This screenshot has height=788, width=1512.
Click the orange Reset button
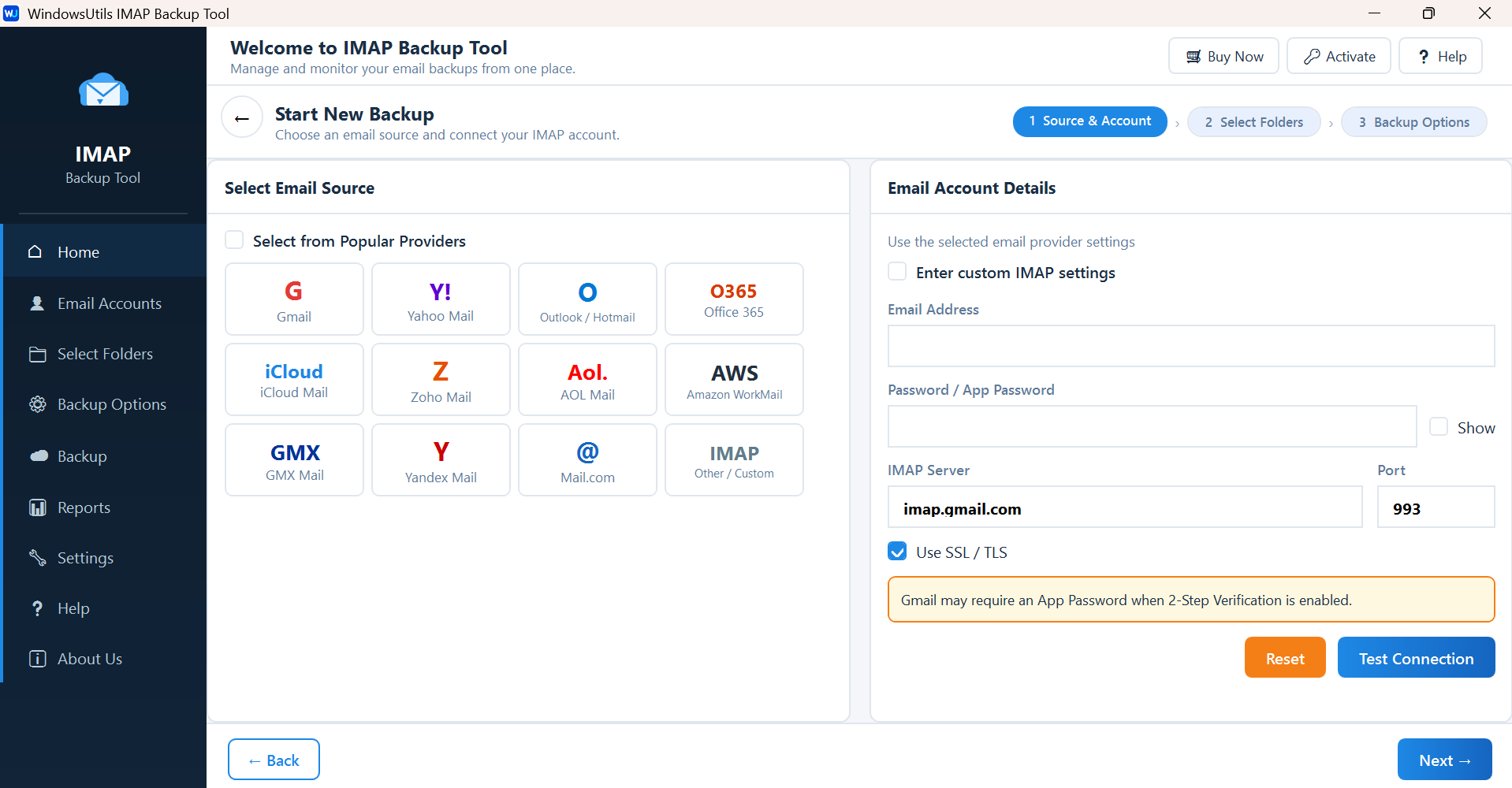tap(1285, 658)
